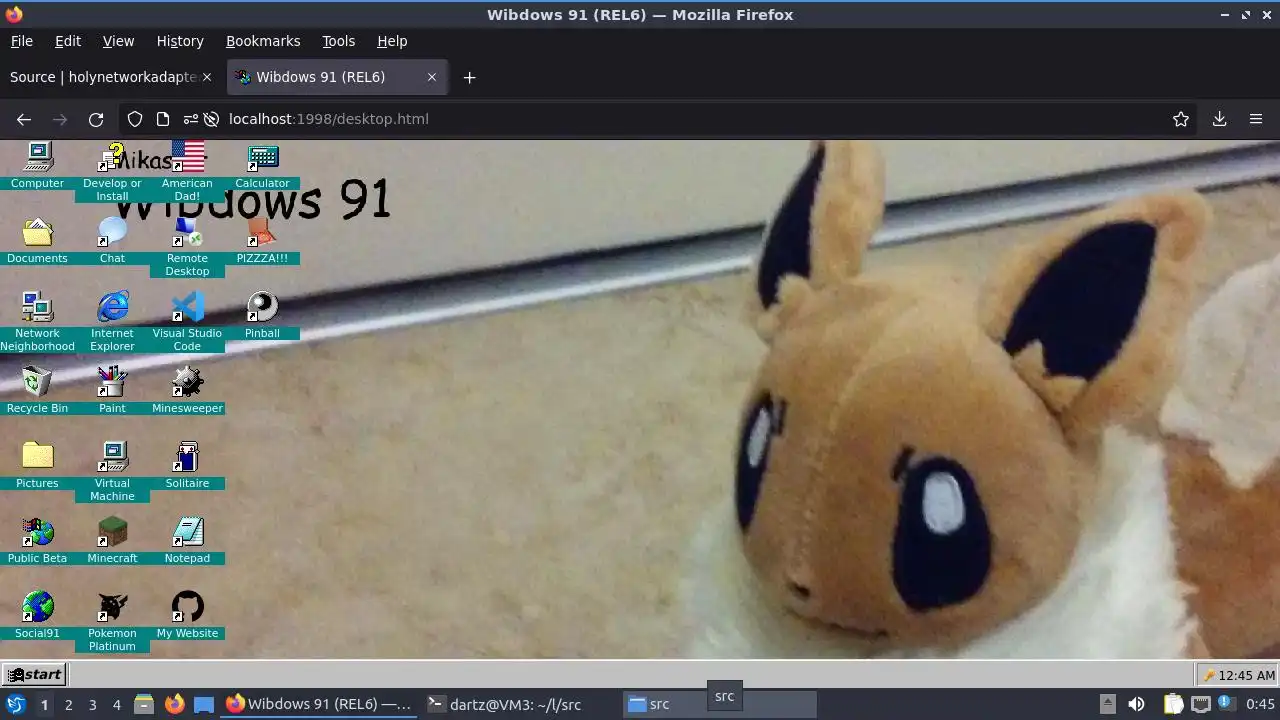Open the Virtual Machine icon
Viewport: 1280px width, 720px height.
(112, 471)
